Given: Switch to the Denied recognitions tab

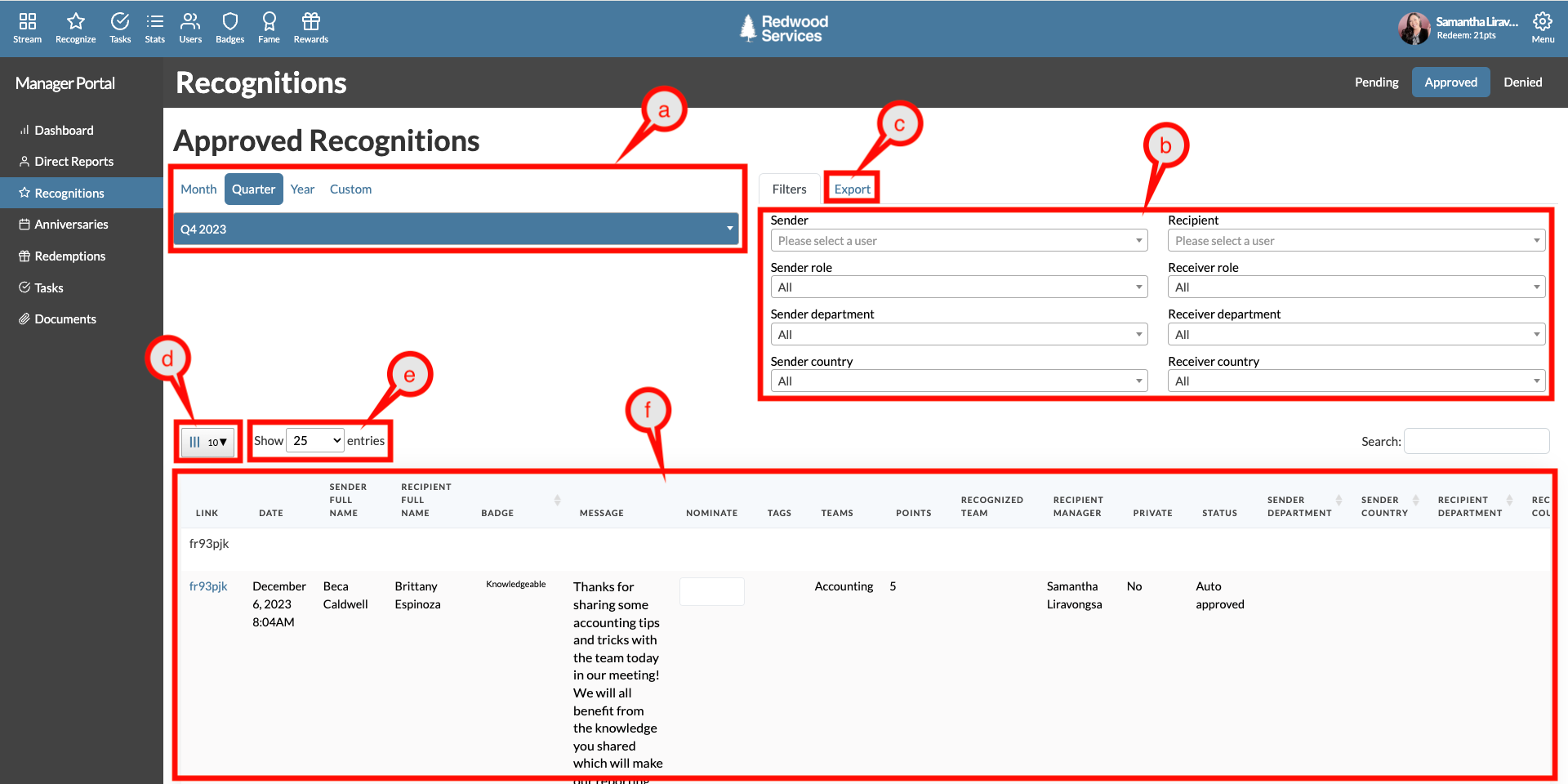Looking at the screenshot, I should click(1522, 82).
